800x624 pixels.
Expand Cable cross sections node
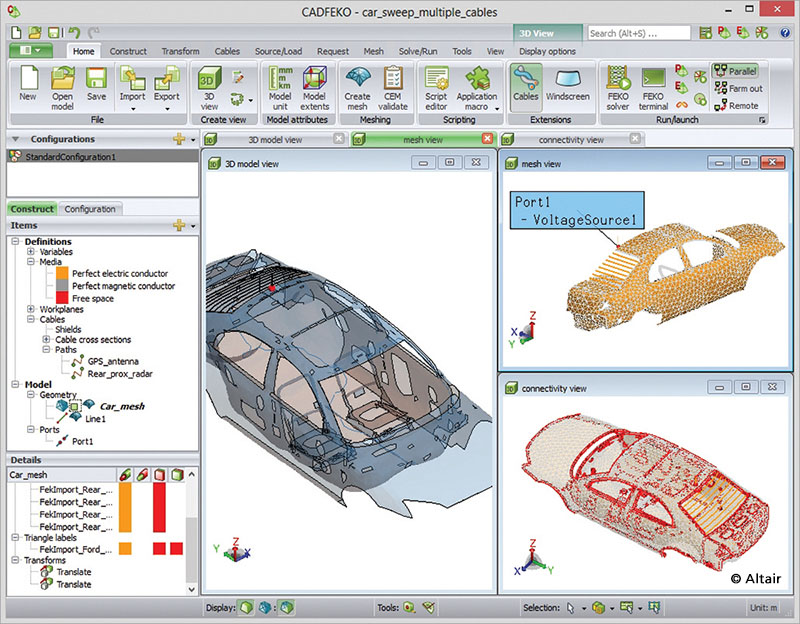click(46, 339)
